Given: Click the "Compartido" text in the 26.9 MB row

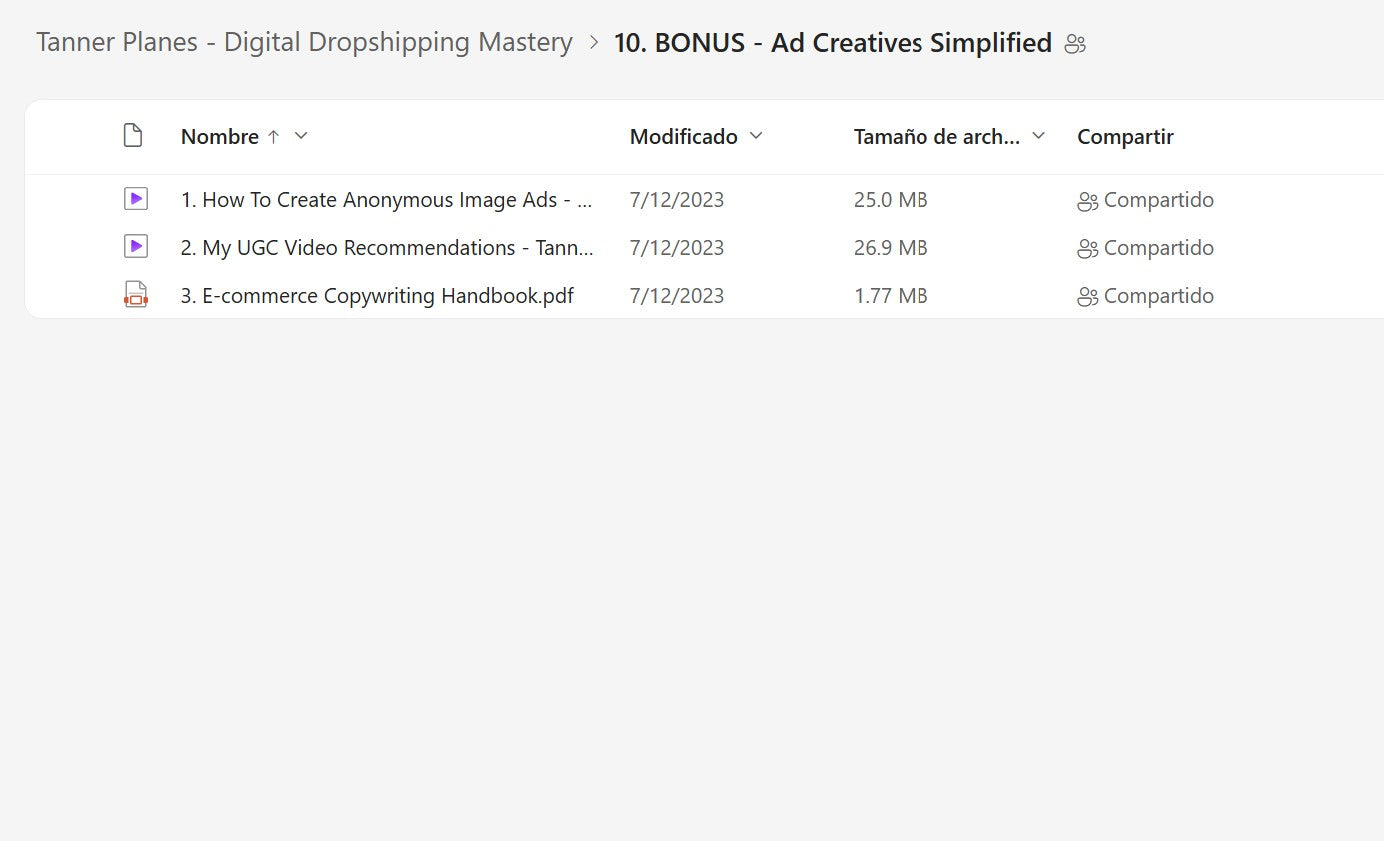Looking at the screenshot, I should coord(1158,248).
